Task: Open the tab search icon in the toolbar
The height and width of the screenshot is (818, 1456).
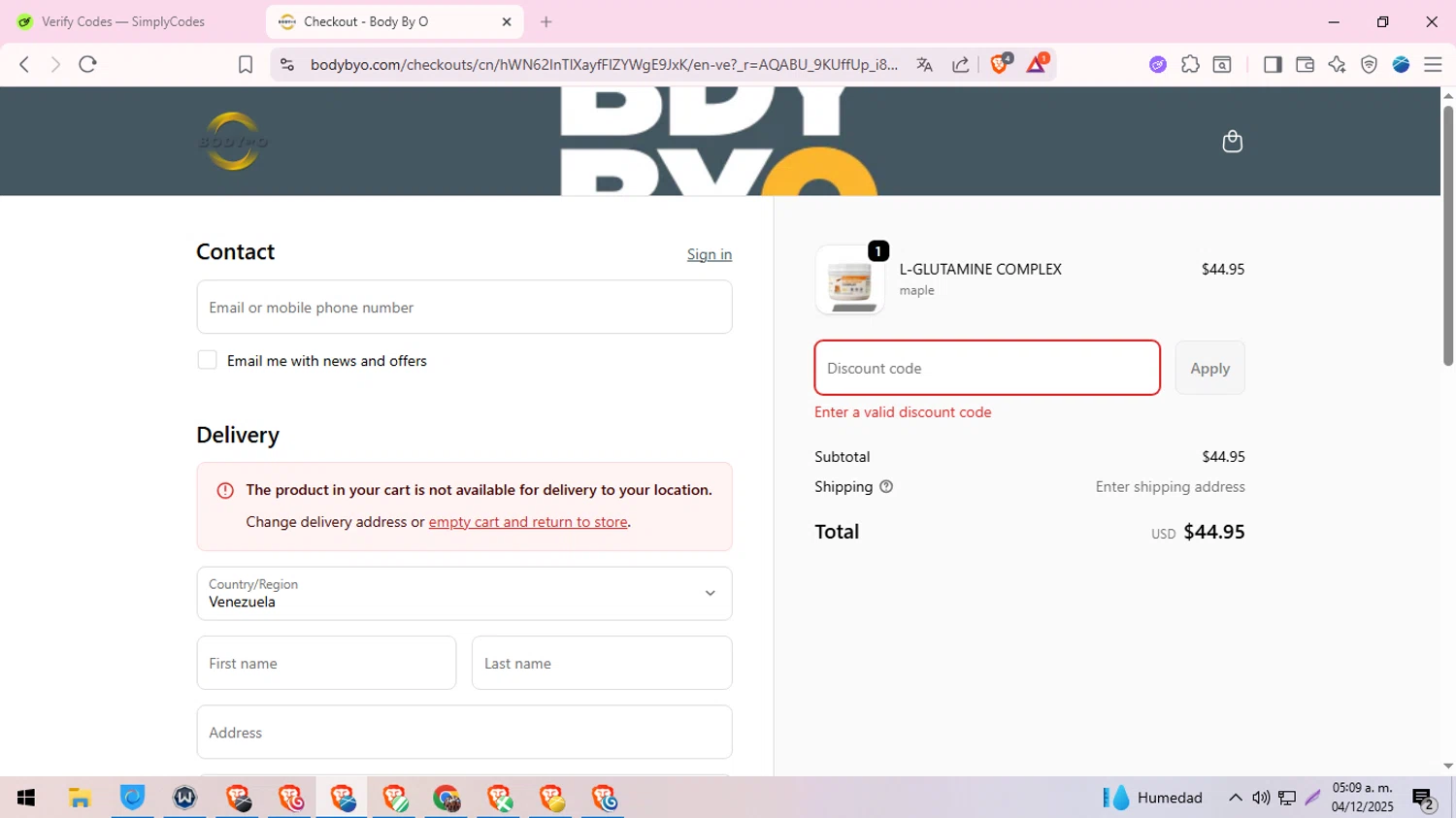Action: coord(1222,64)
